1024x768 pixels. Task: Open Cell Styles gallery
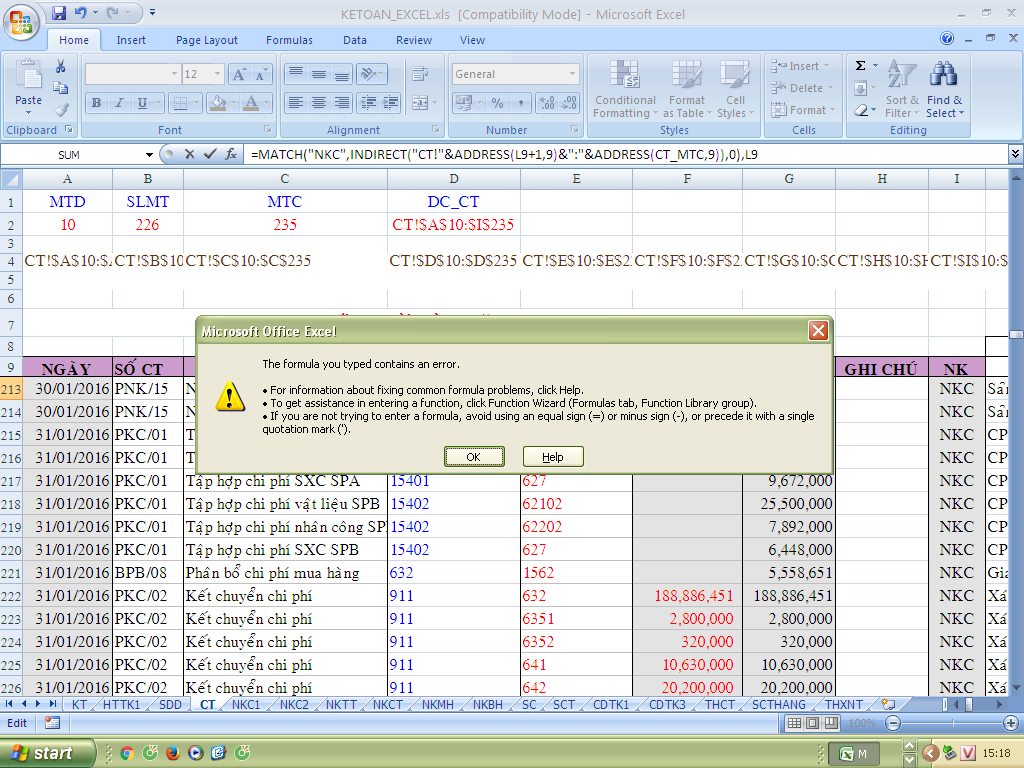tap(735, 89)
